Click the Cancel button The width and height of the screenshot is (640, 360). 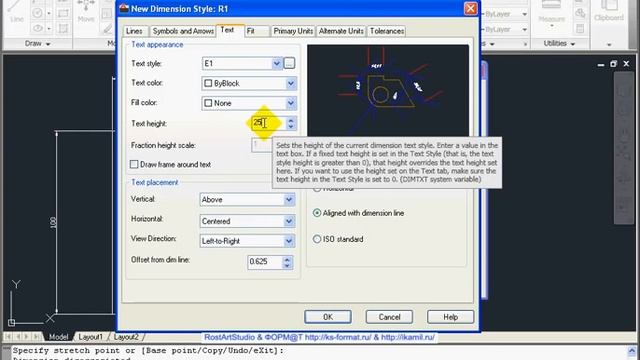coord(389,317)
